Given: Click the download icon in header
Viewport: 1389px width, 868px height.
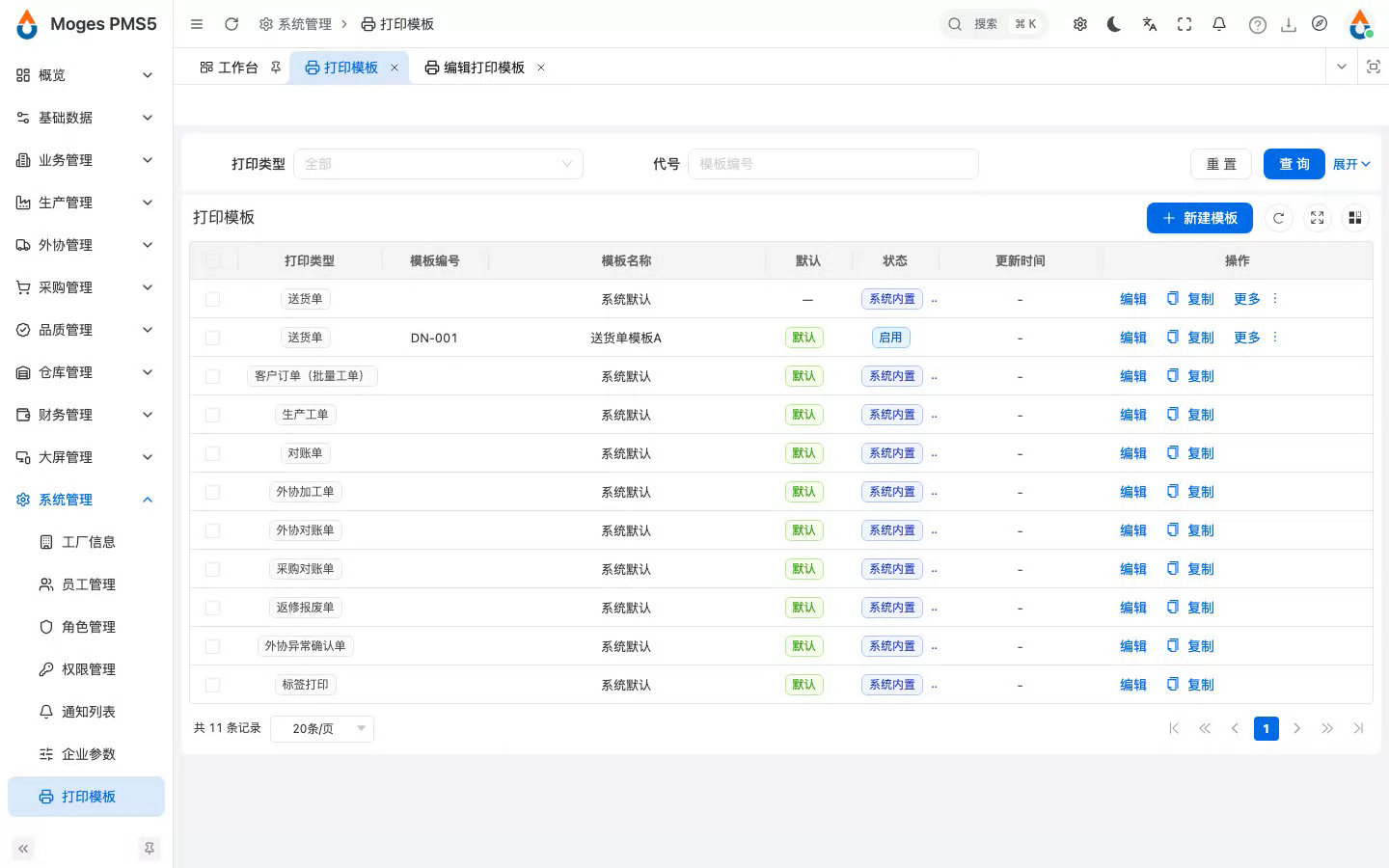Looking at the screenshot, I should pos(1289,25).
